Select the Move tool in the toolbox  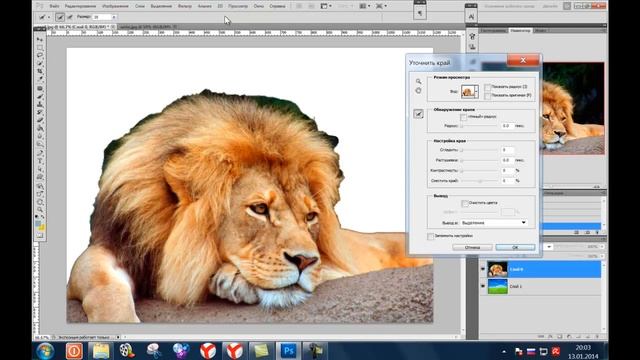click(x=40, y=40)
